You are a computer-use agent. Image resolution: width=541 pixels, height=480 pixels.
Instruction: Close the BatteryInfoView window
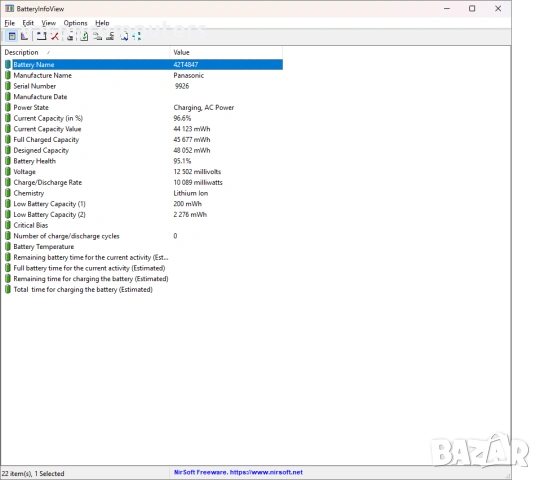tap(498, 9)
